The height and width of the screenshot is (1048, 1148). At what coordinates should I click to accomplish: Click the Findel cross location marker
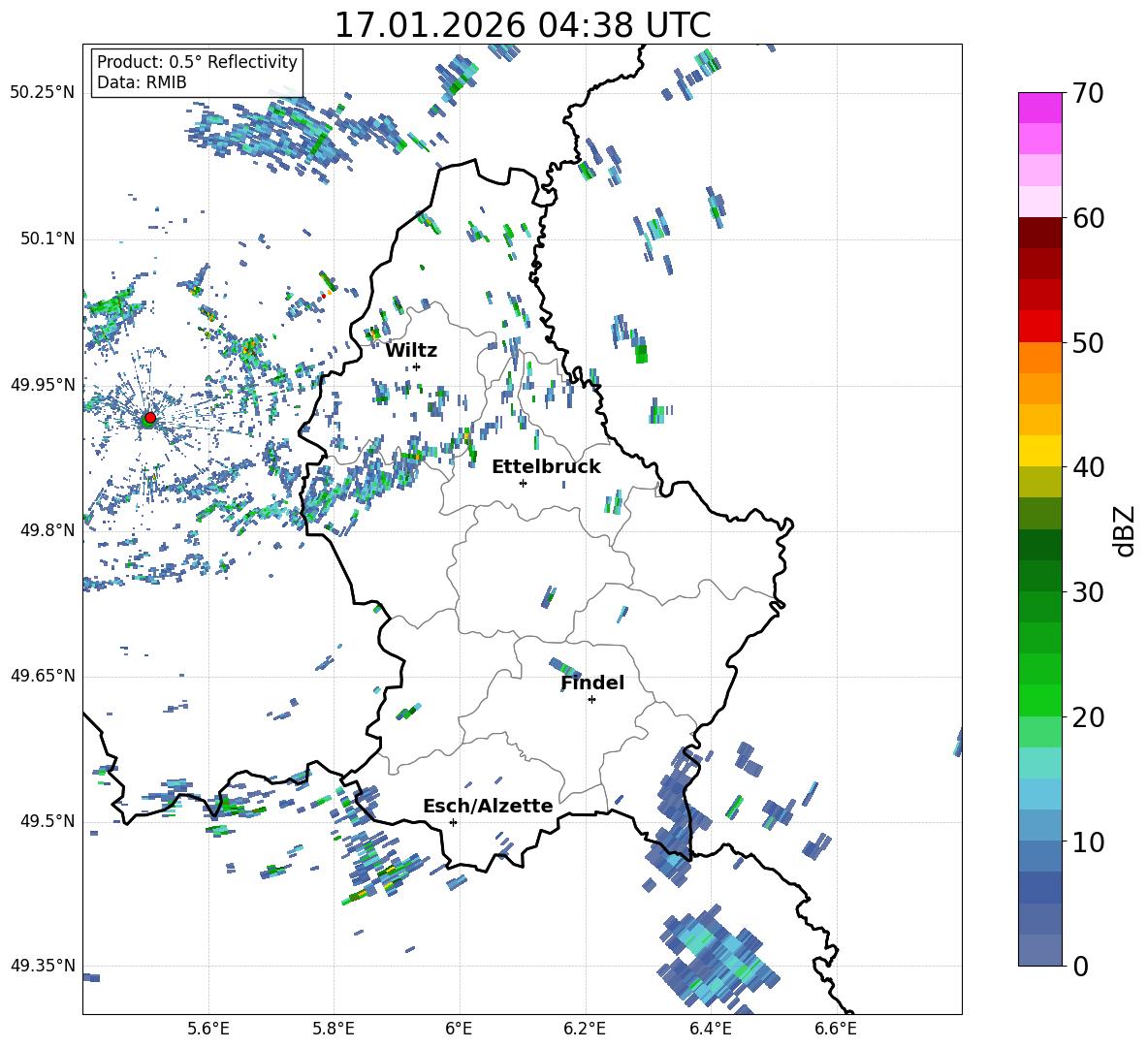591,700
